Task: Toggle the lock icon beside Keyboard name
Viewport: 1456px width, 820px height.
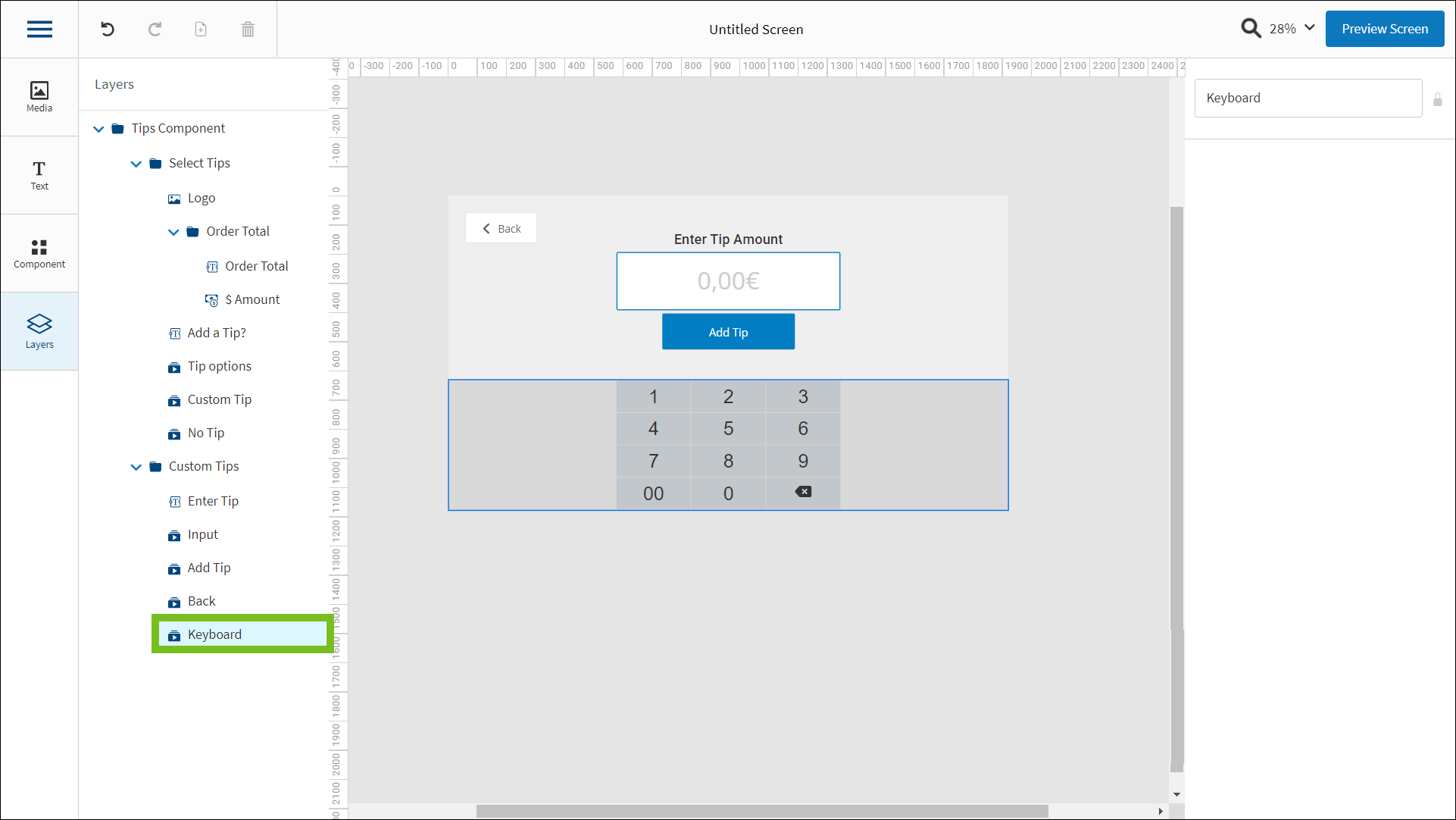Action: click(1437, 99)
